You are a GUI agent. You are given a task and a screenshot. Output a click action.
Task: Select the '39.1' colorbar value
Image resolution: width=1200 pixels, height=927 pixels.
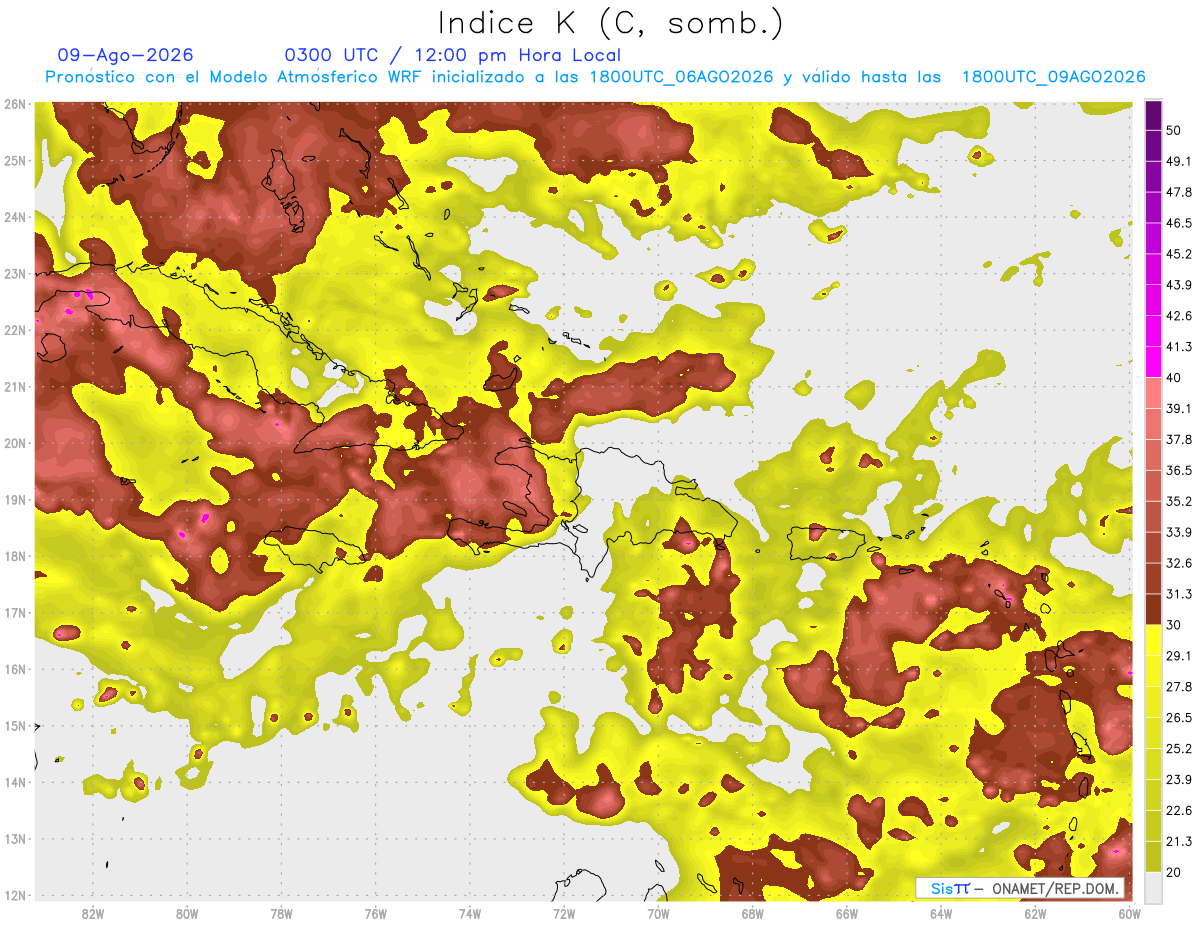(x=1179, y=408)
